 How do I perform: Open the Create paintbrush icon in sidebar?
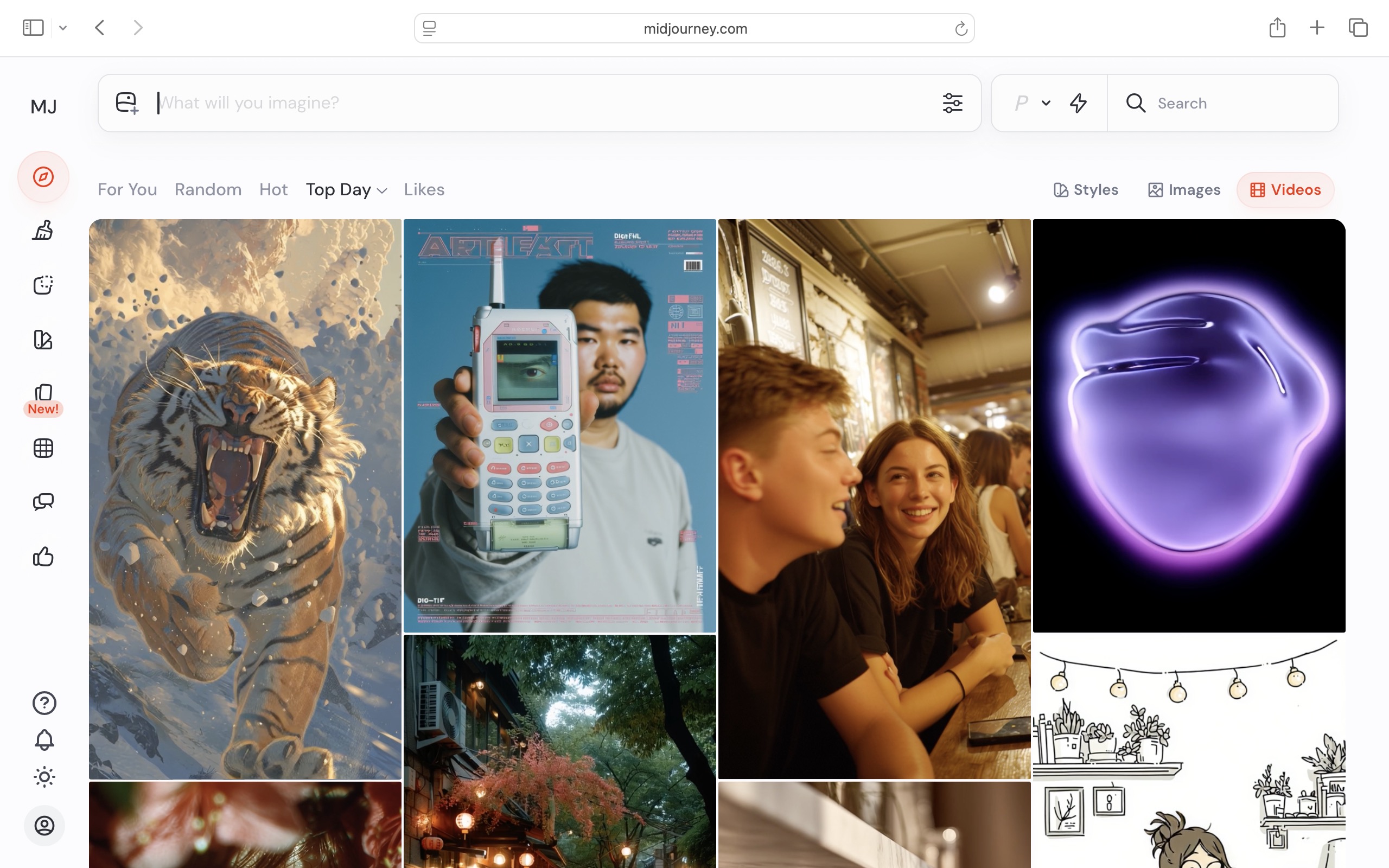tap(43, 231)
